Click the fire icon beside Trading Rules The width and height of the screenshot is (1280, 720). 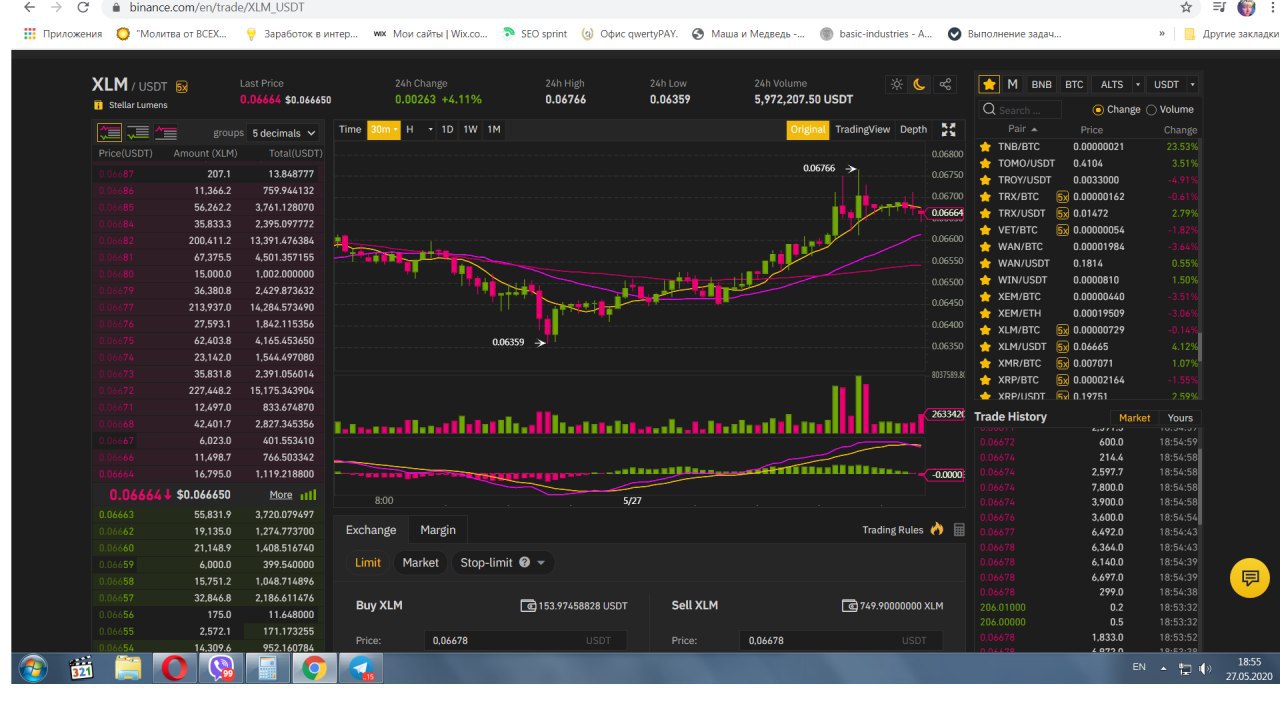(x=937, y=530)
